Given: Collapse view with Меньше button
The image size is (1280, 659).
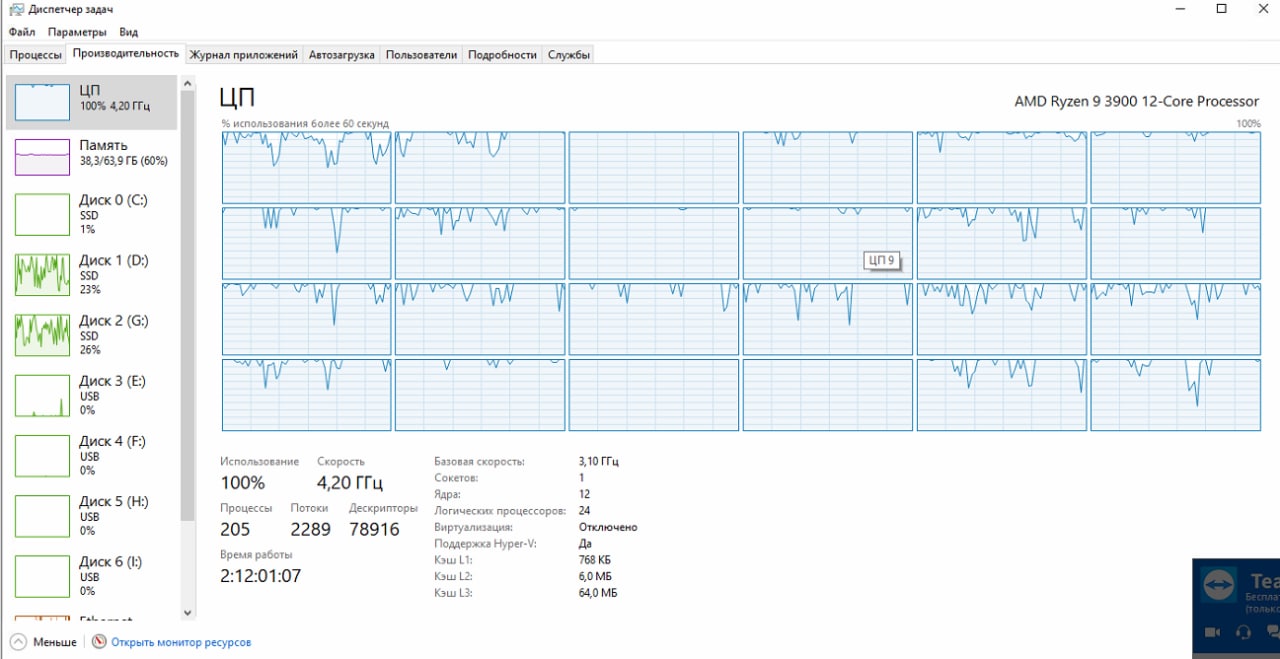Looking at the screenshot, I should (x=44, y=642).
